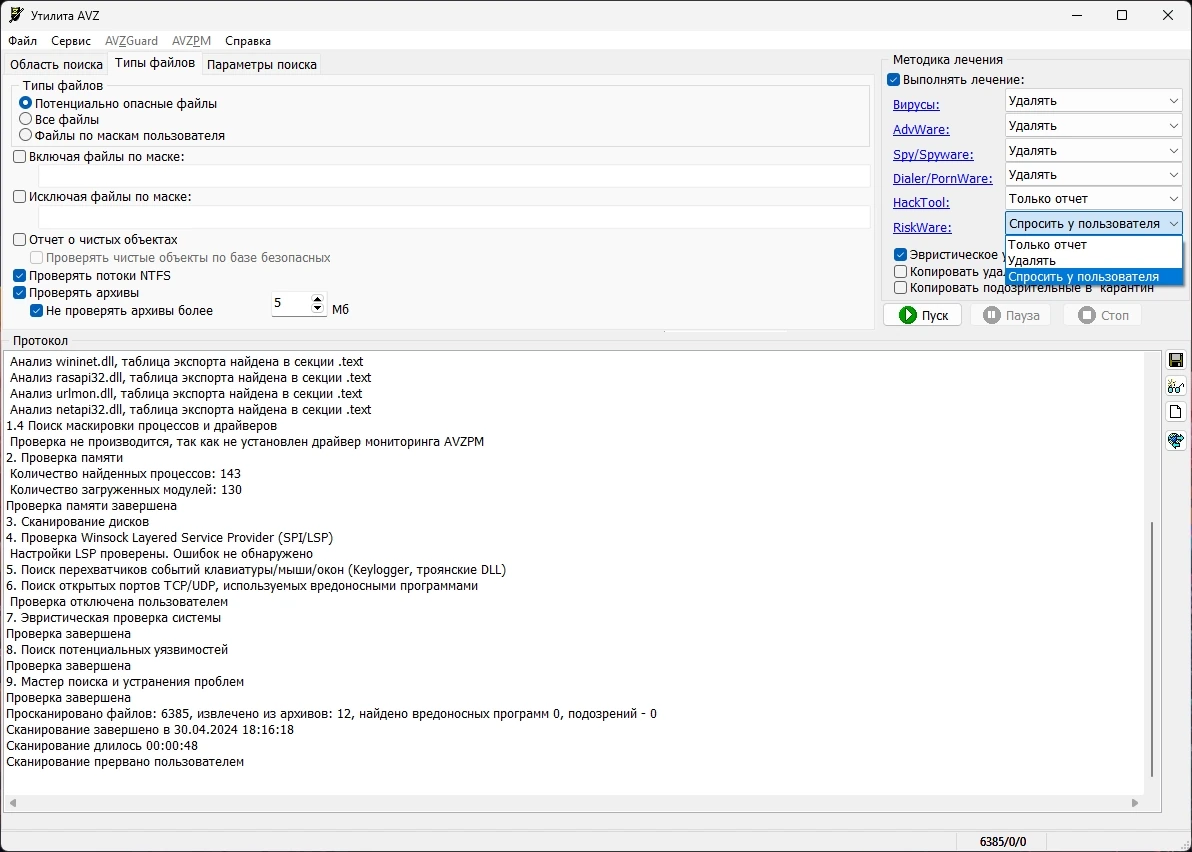The height and width of the screenshot is (852, 1192).
Task: Save the protocol with floppy disk icon
Action: 1175,360
